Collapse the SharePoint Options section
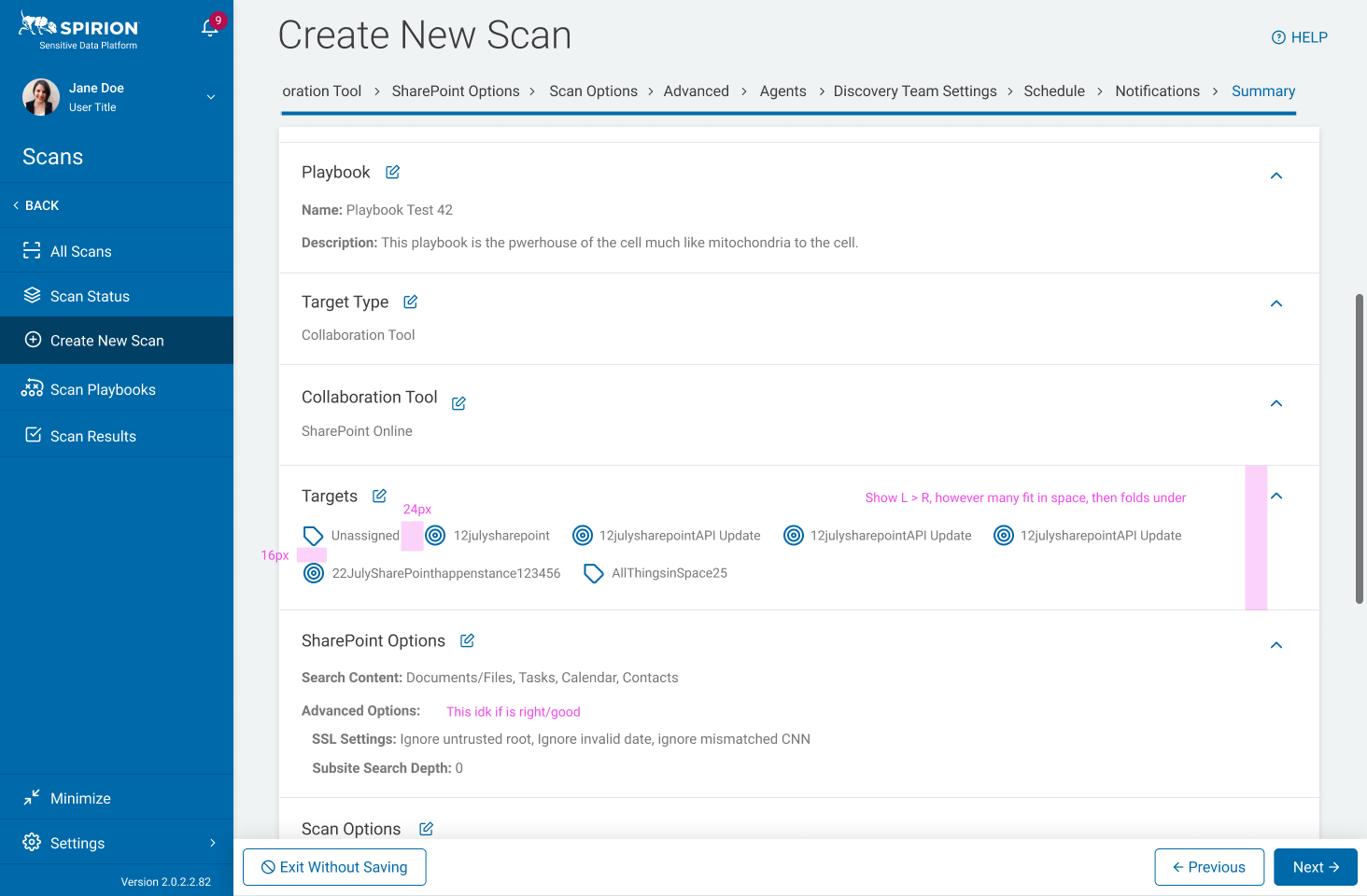 click(1276, 645)
